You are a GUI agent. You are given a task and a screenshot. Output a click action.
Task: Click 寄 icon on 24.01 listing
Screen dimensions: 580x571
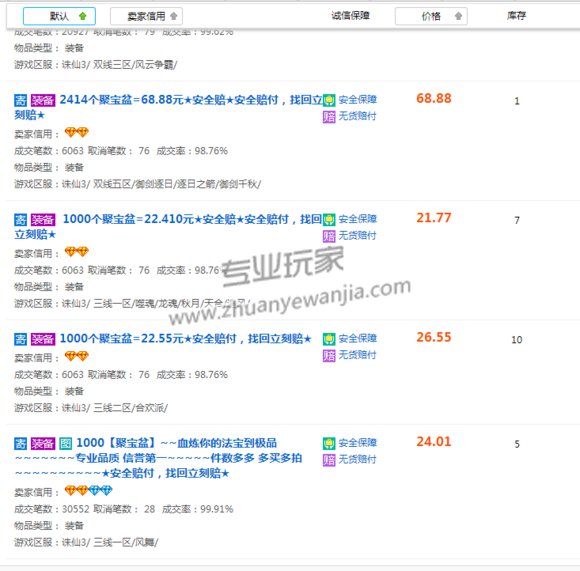[20, 443]
